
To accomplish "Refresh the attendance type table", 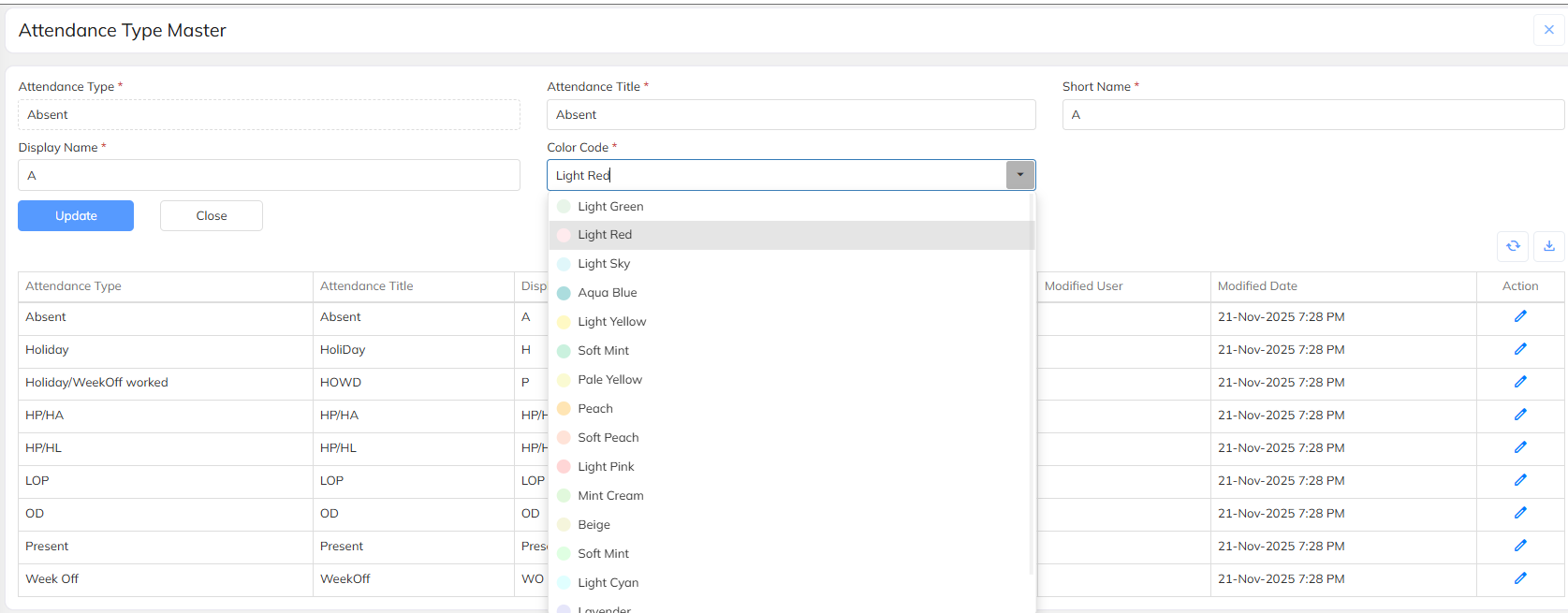I will coord(1513,246).
